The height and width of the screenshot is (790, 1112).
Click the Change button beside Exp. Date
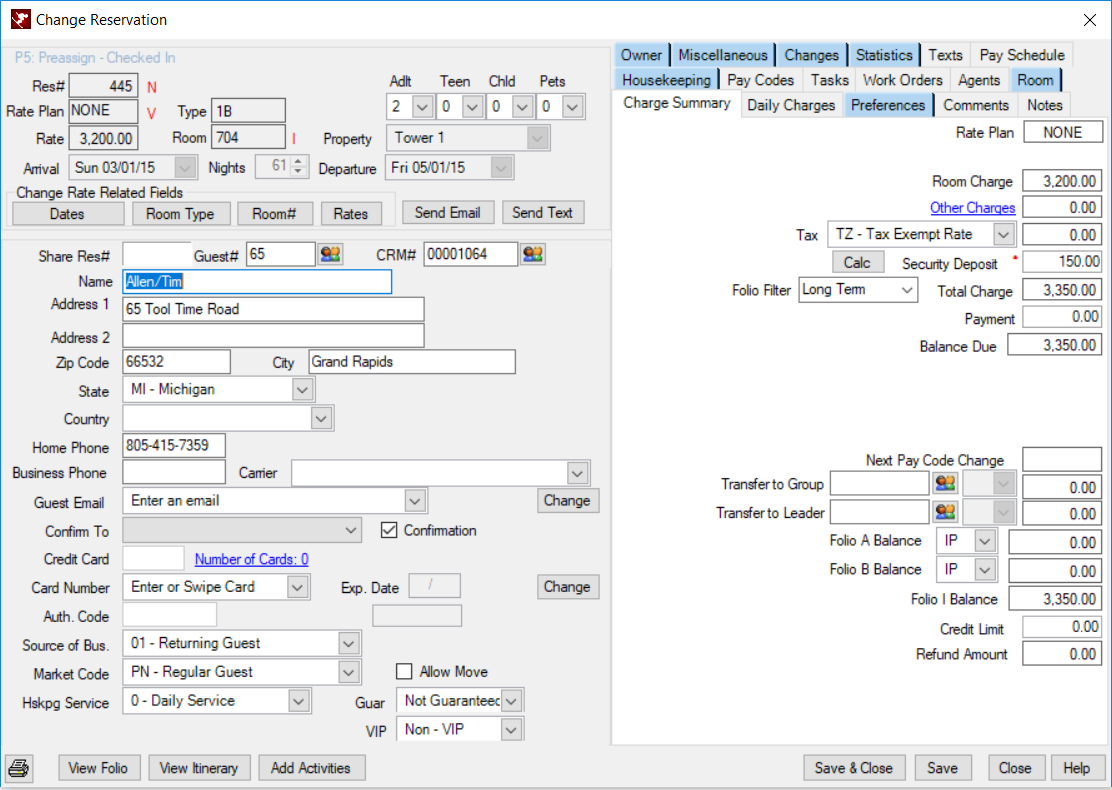coord(567,586)
